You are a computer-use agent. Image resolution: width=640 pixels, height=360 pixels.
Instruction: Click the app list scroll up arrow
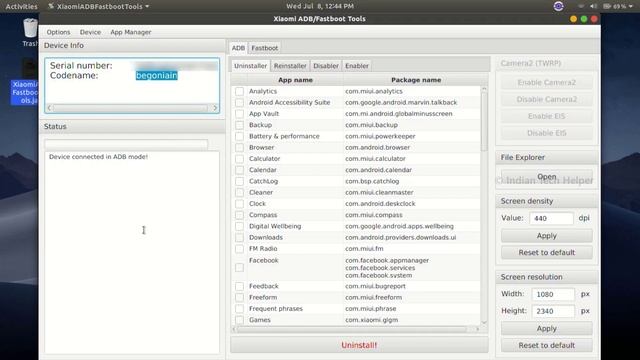coord(484,89)
